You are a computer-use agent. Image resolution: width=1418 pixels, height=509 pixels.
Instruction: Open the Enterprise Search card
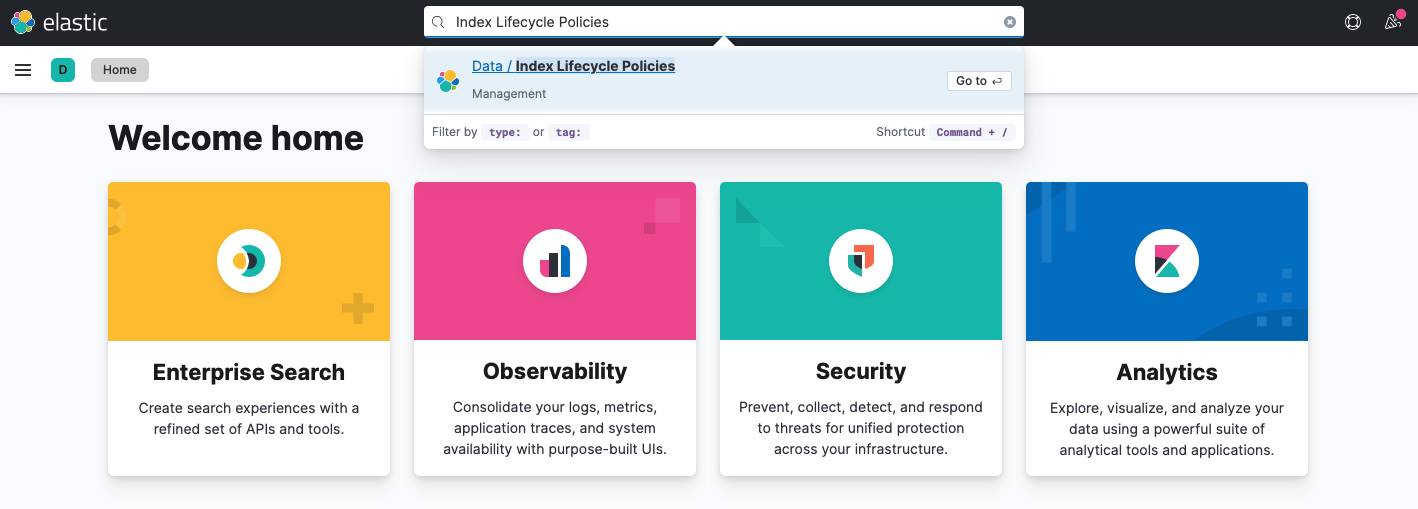pyautogui.click(x=249, y=329)
